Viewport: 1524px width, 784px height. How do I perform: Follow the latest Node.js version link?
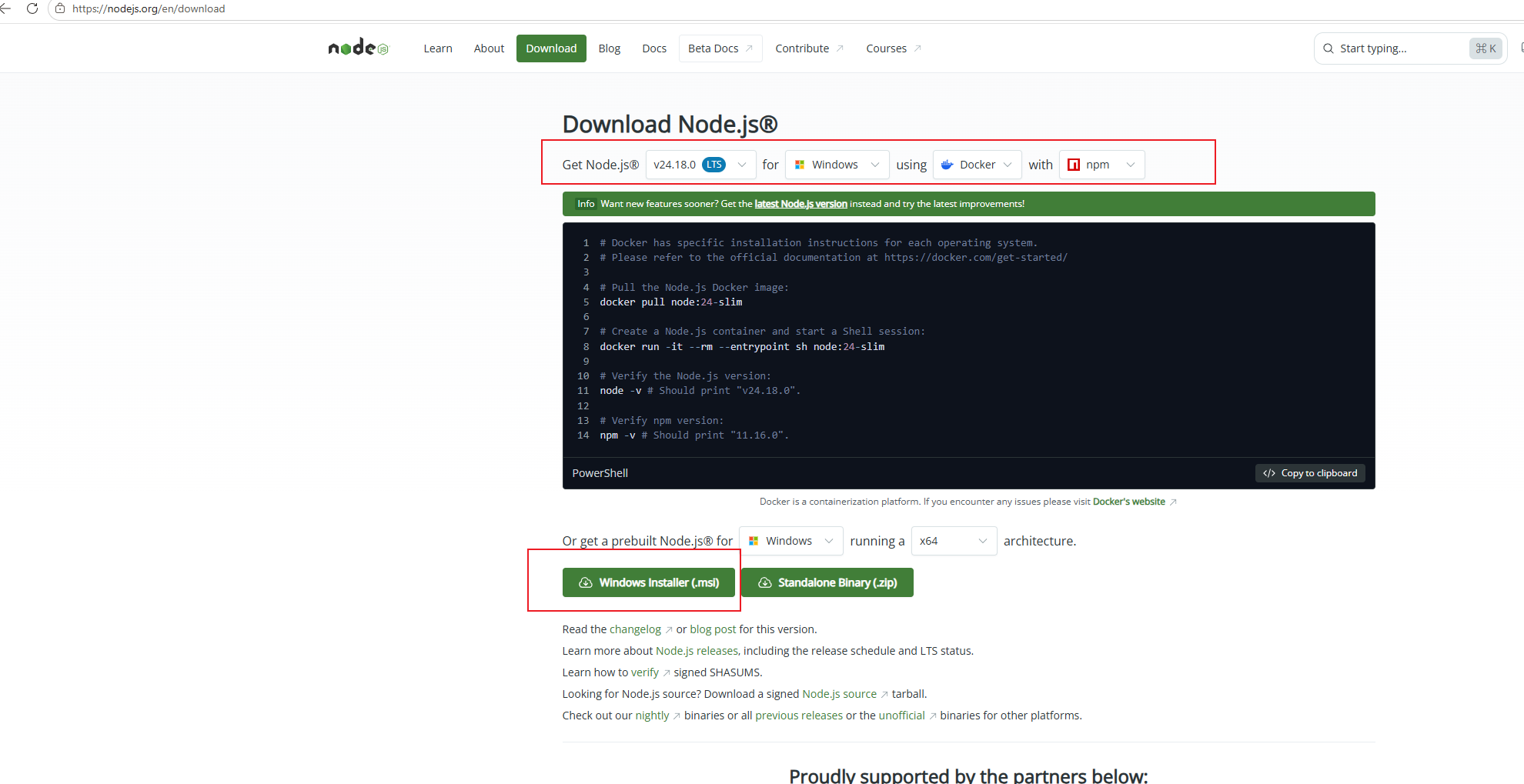pos(800,204)
